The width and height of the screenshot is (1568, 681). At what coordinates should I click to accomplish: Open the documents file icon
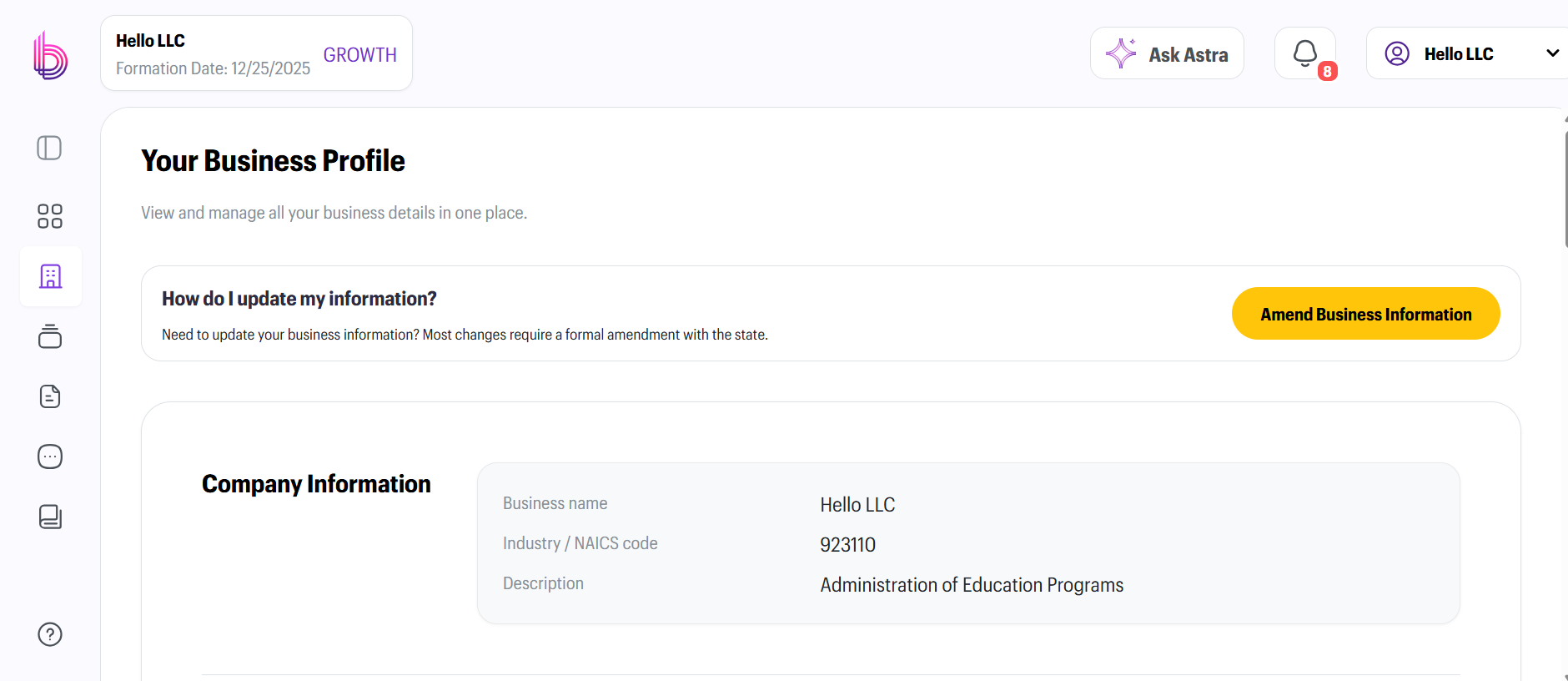[50, 396]
